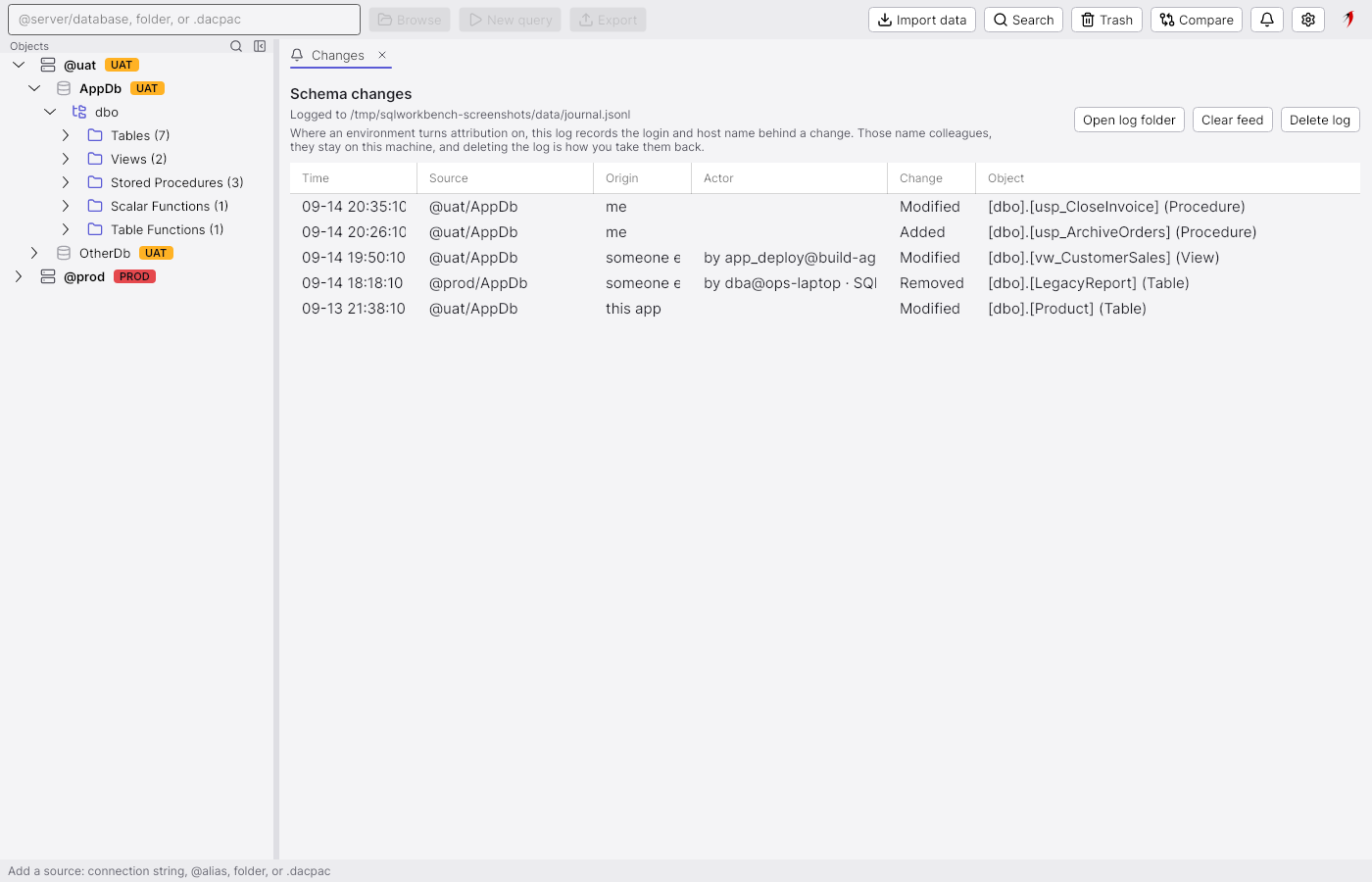Click the Compare button
Viewport: 1372px width, 882px height.
click(x=1197, y=20)
